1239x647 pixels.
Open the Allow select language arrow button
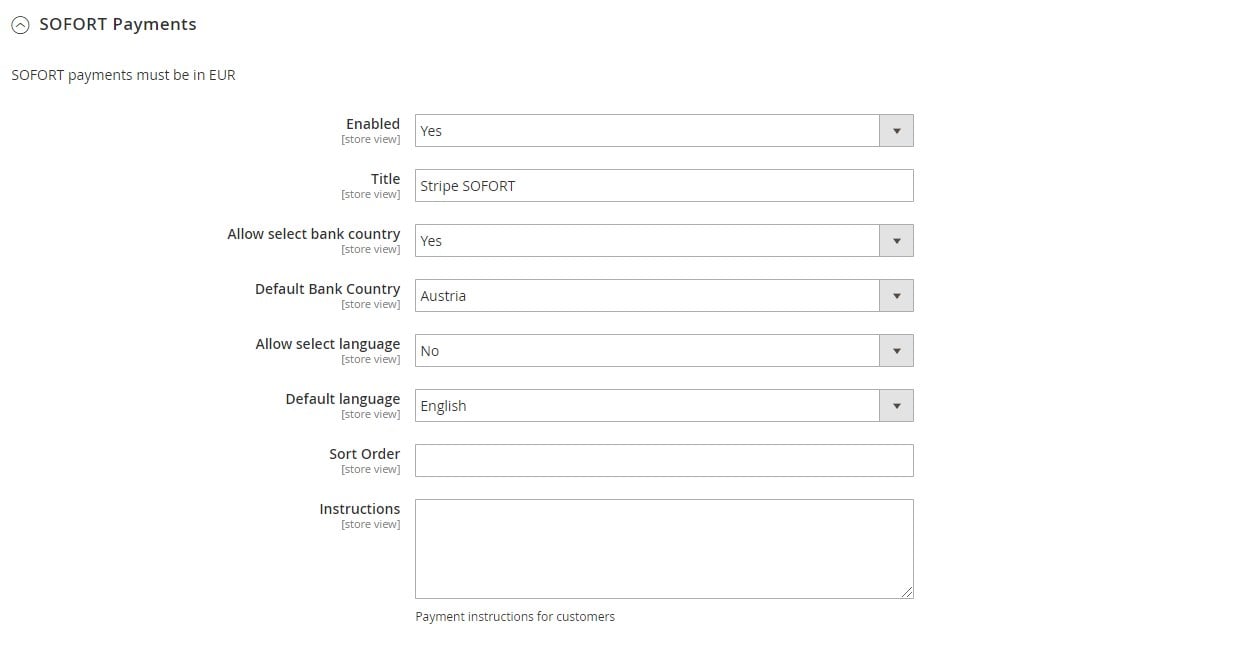(896, 351)
